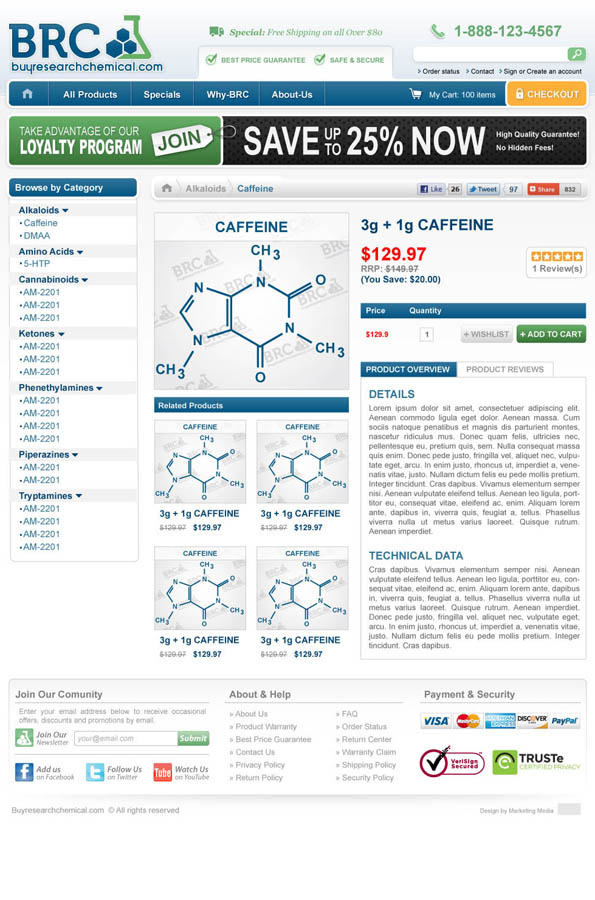
Task: Open the Caffeine link in sidebar
Action: pyautogui.click(x=40, y=223)
